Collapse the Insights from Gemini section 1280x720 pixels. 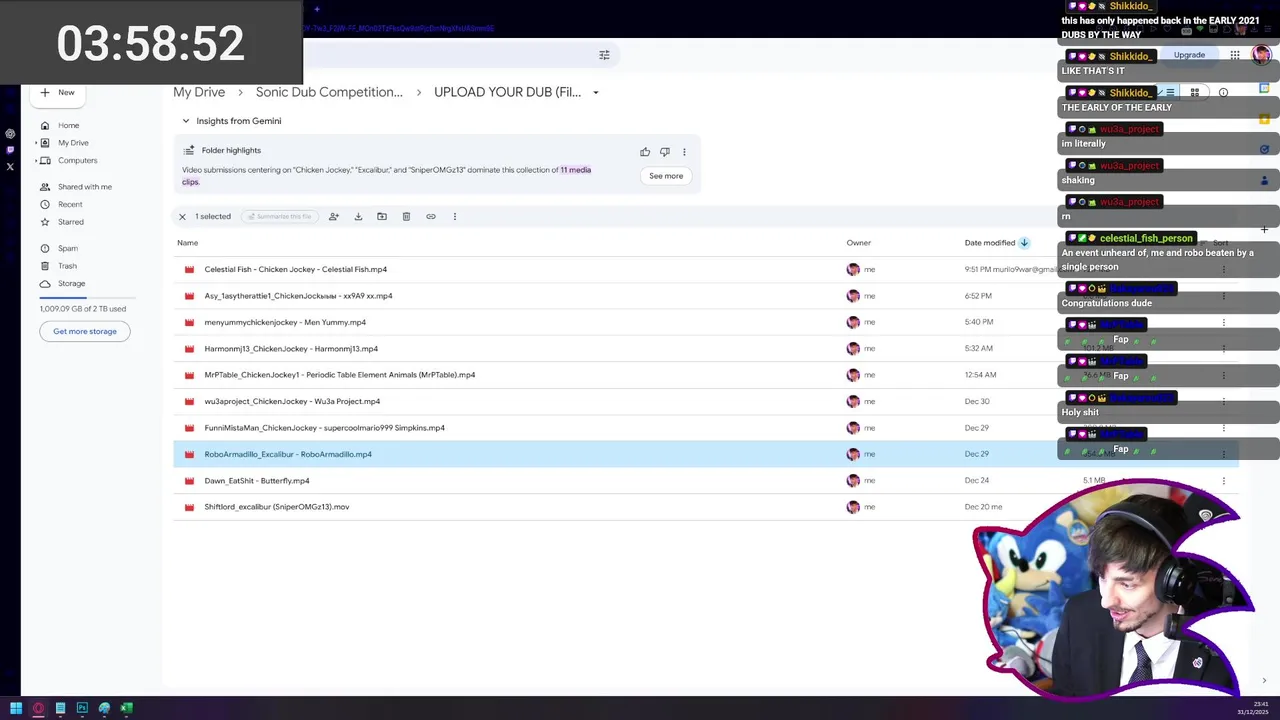185,121
